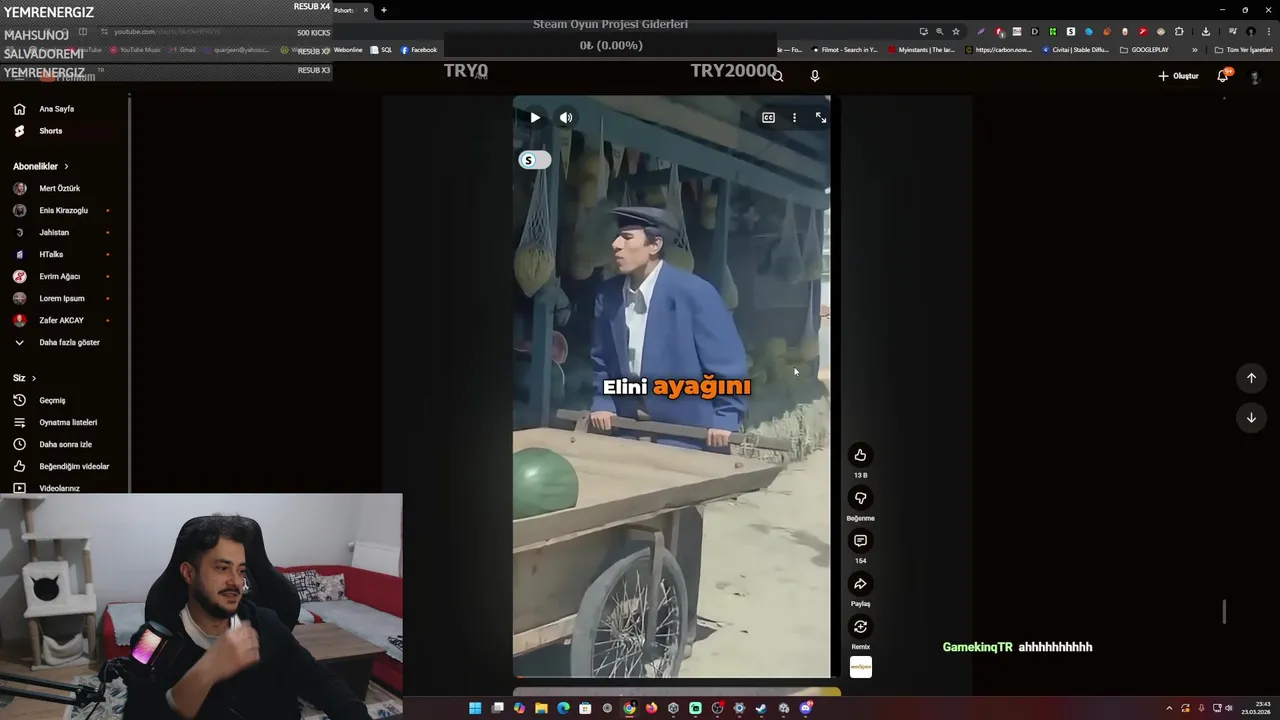Open the YouTube account avatar menu

coord(1255,77)
